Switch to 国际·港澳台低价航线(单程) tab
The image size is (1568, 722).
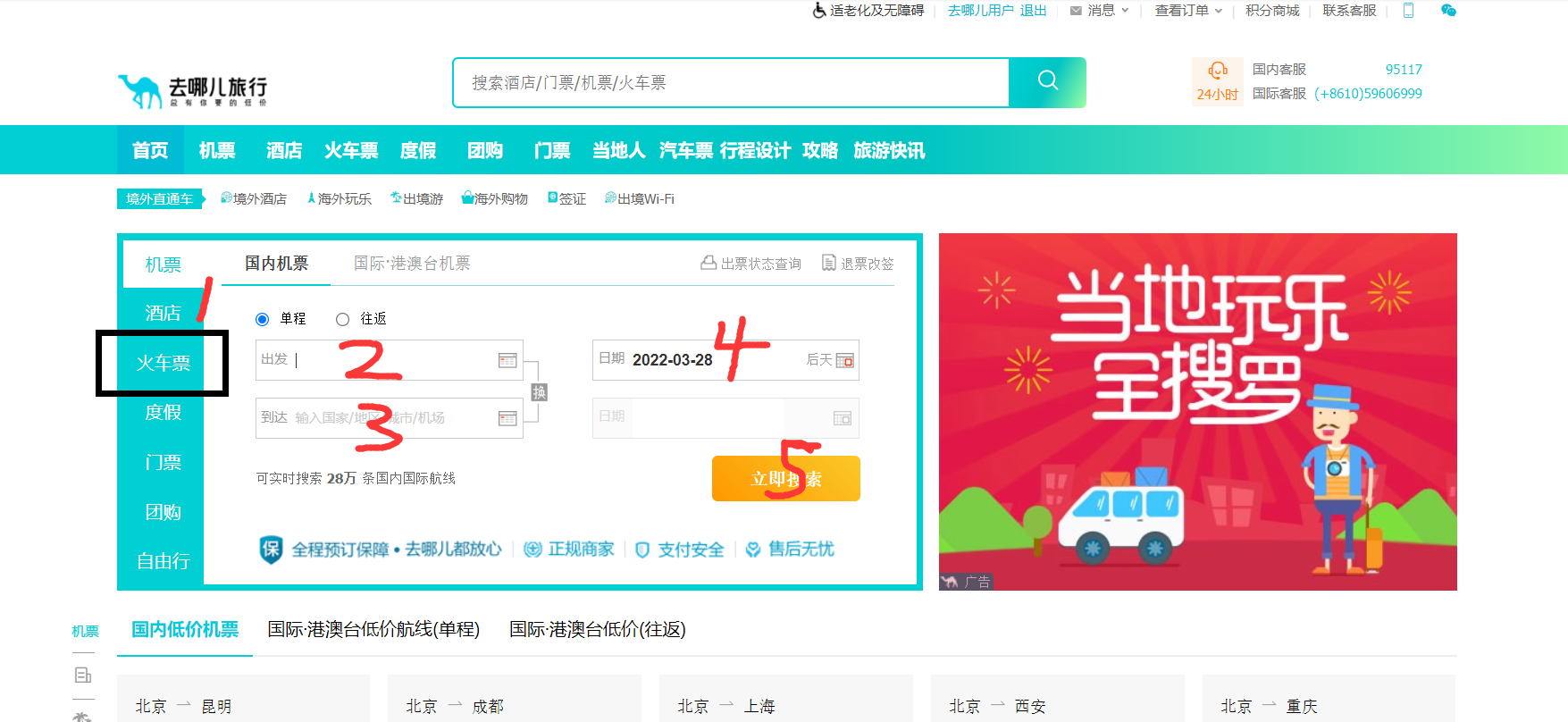(x=373, y=629)
